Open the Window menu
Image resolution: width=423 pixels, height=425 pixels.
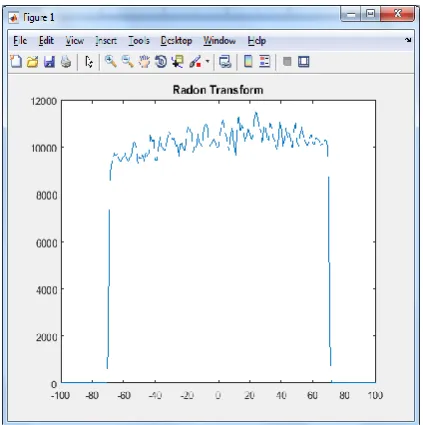tap(220, 41)
